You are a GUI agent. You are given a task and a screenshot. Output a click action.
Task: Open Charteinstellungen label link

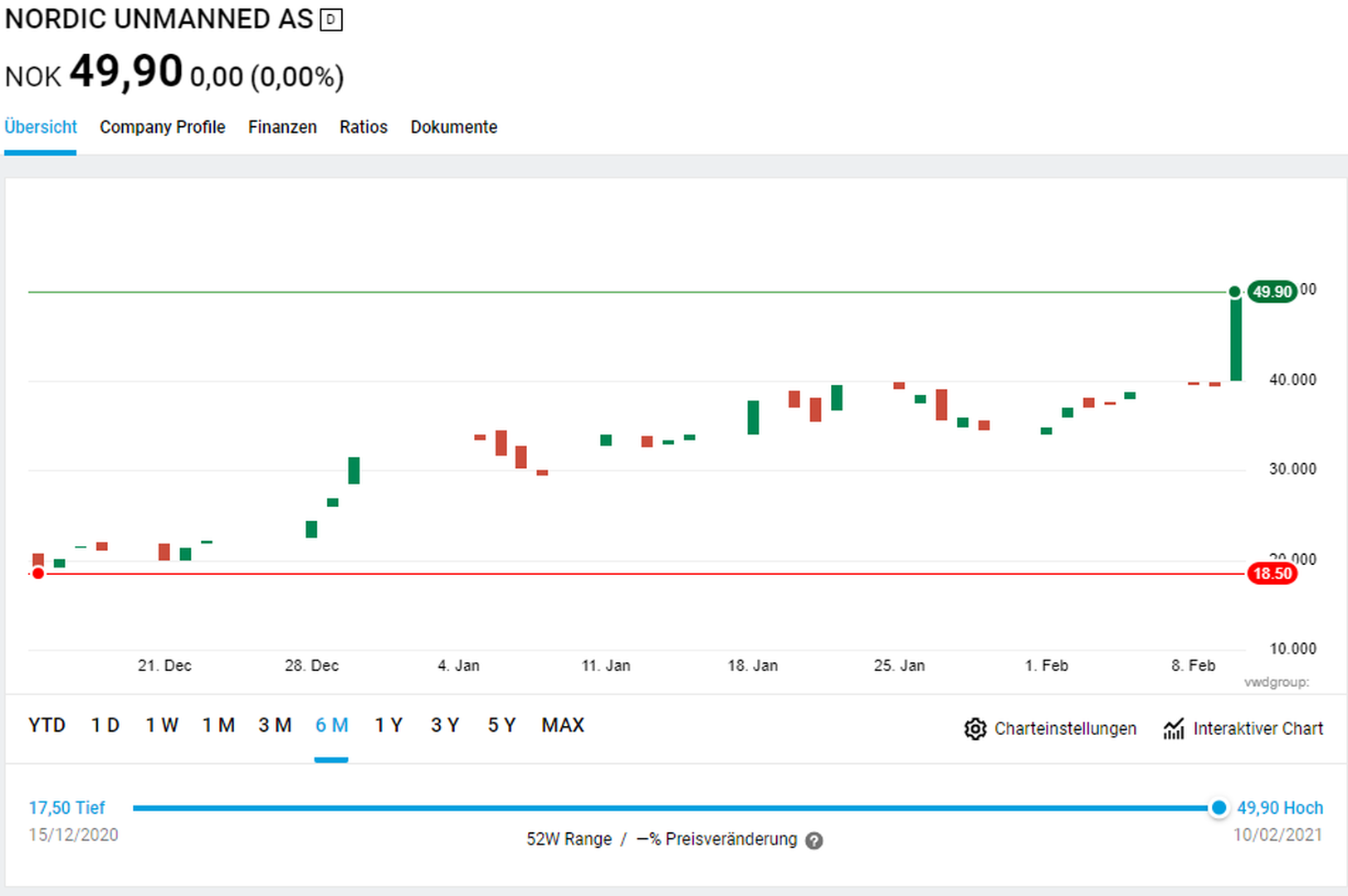(x=1066, y=728)
